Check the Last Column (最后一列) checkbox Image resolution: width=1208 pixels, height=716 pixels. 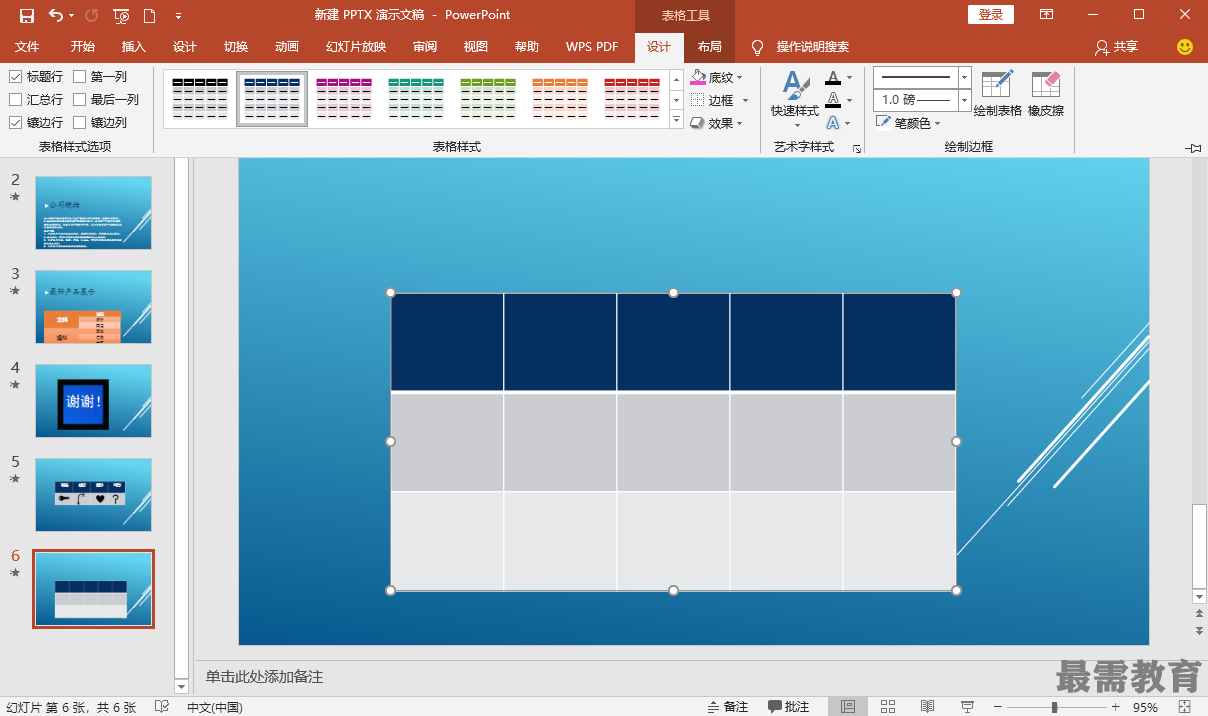(x=79, y=100)
